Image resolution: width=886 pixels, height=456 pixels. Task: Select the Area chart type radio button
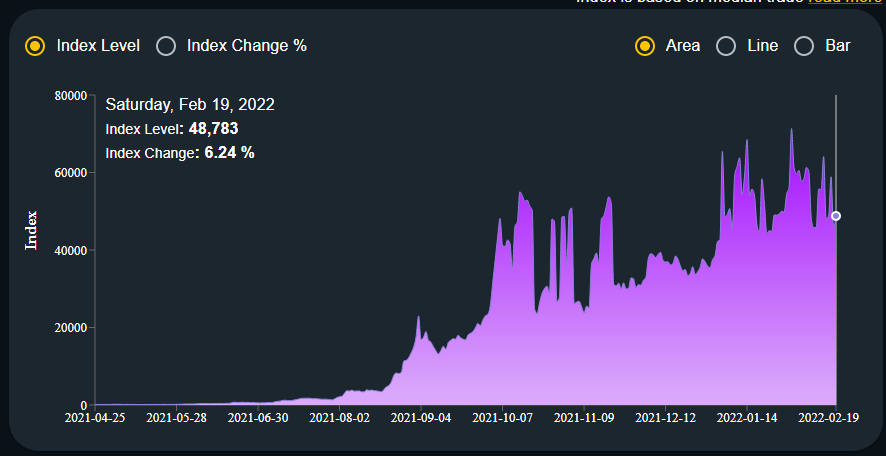[645, 46]
